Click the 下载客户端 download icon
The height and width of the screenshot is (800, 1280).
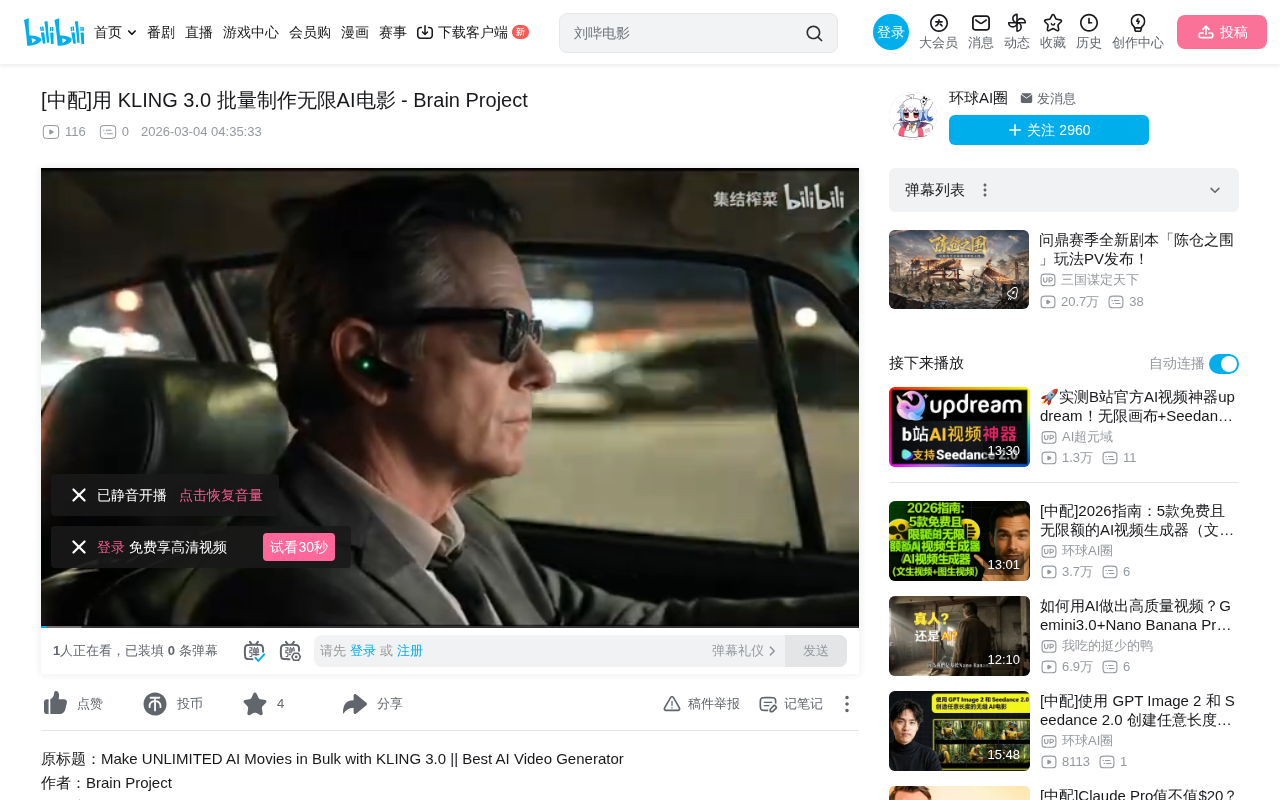point(425,32)
